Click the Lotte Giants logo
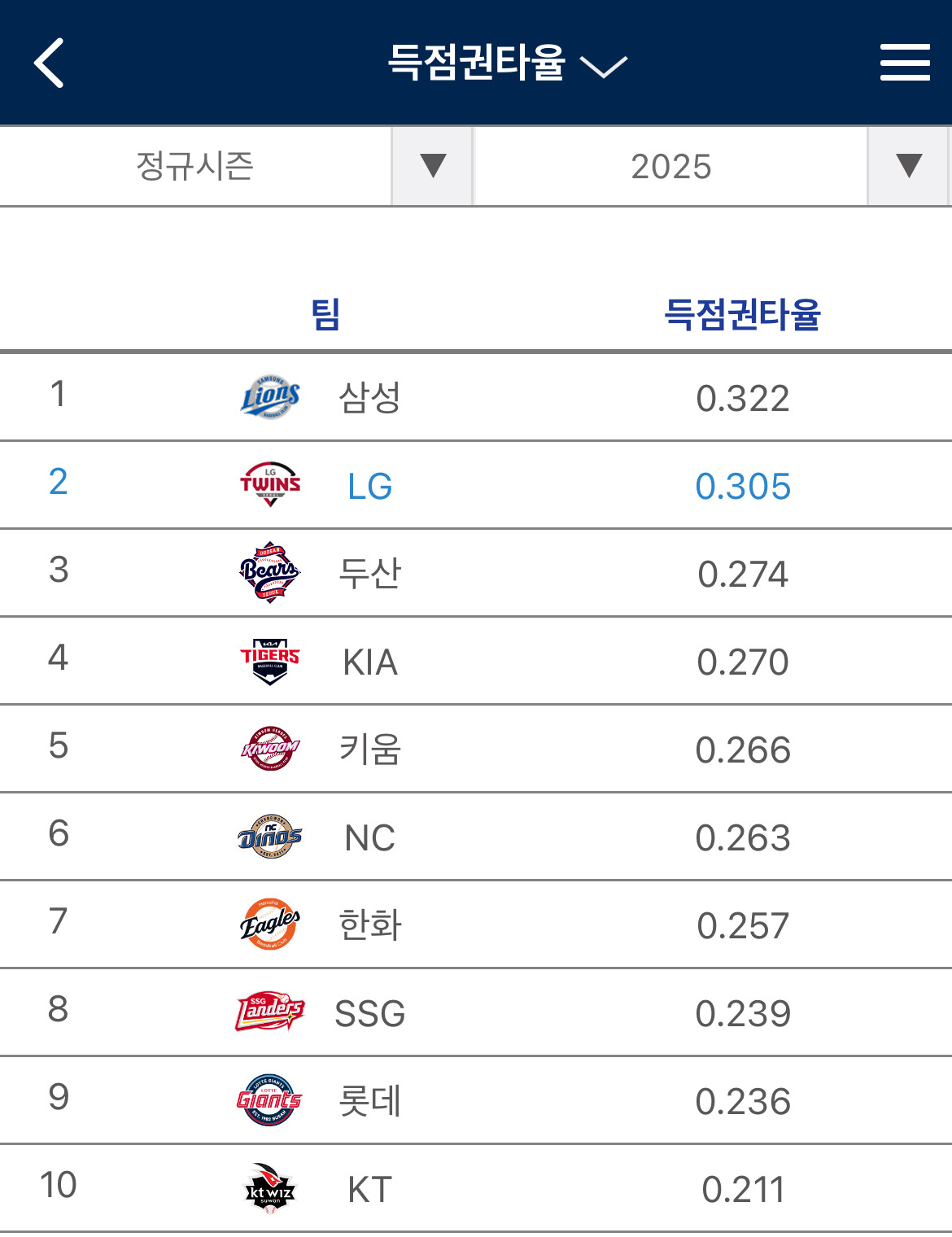 [270, 1100]
